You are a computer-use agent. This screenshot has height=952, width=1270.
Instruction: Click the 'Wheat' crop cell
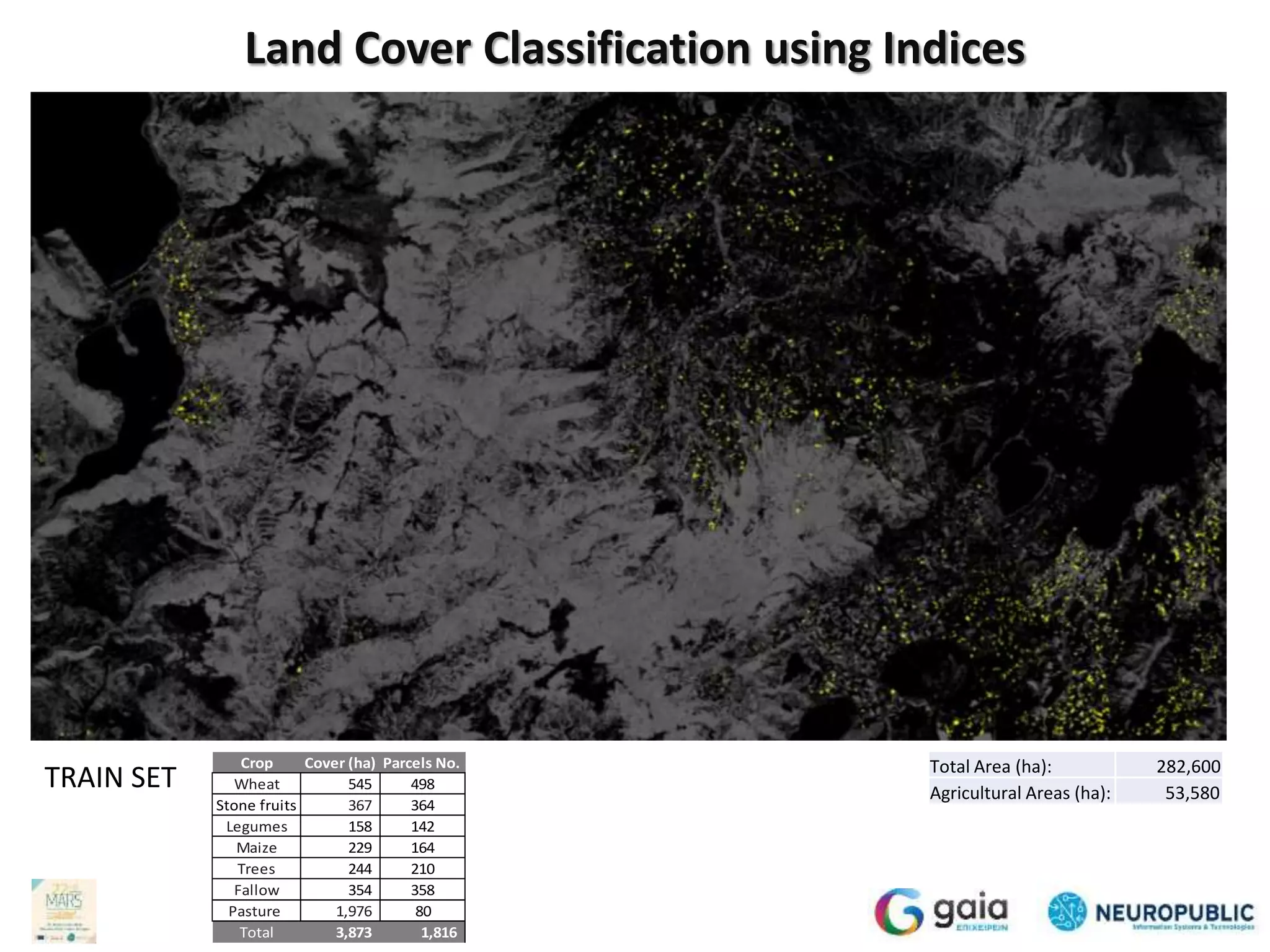tap(257, 784)
